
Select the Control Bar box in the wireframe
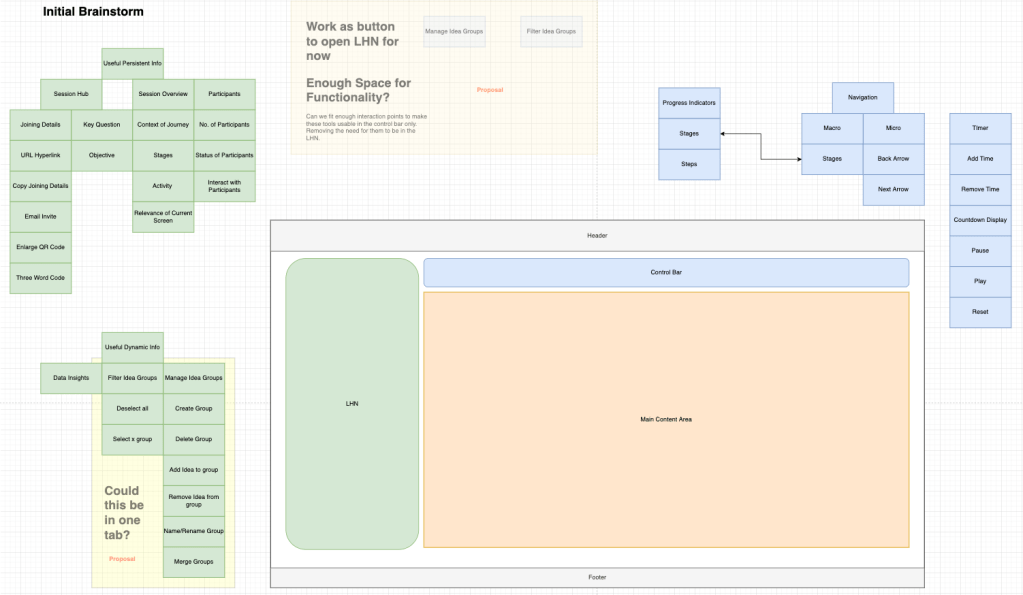click(666, 272)
